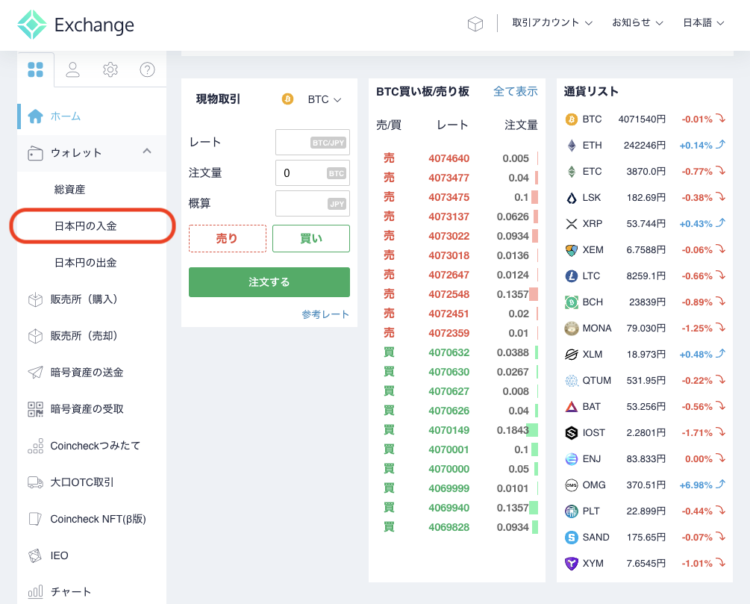Screen dimensions: 750x604
Task: Click 全て表示 in order book
Action: coord(516,91)
